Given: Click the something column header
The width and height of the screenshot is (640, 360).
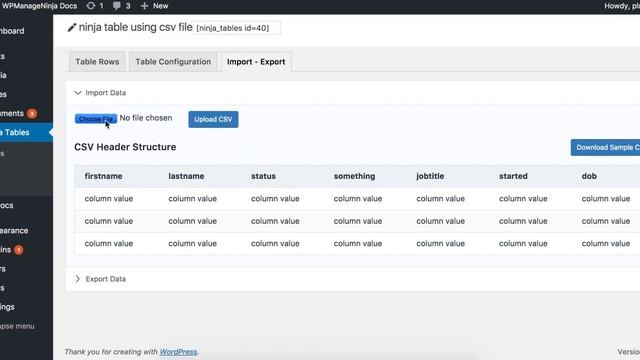Looking at the screenshot, I should point(354,176).
